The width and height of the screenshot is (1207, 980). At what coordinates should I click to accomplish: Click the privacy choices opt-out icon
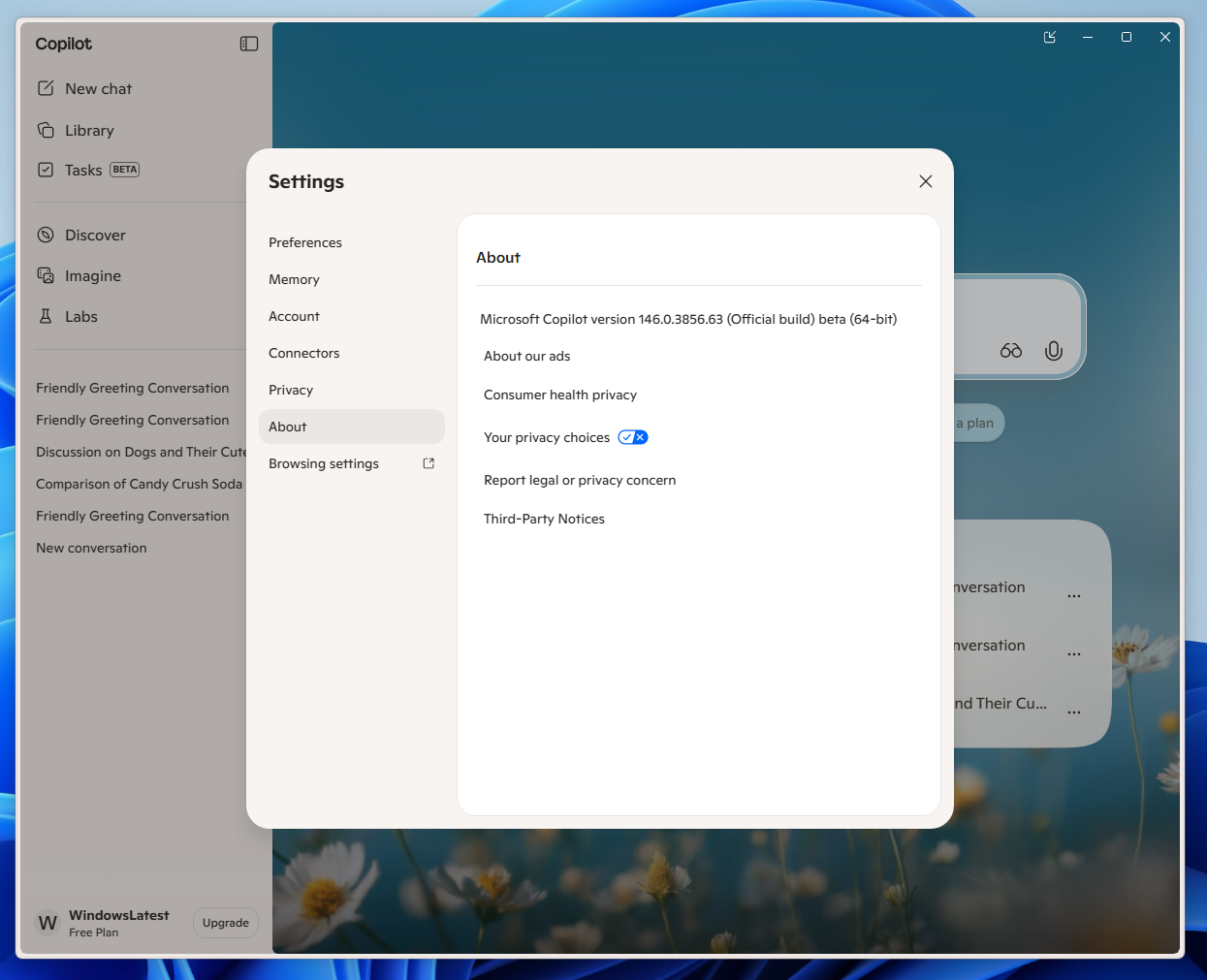click(x=632, y=437)
